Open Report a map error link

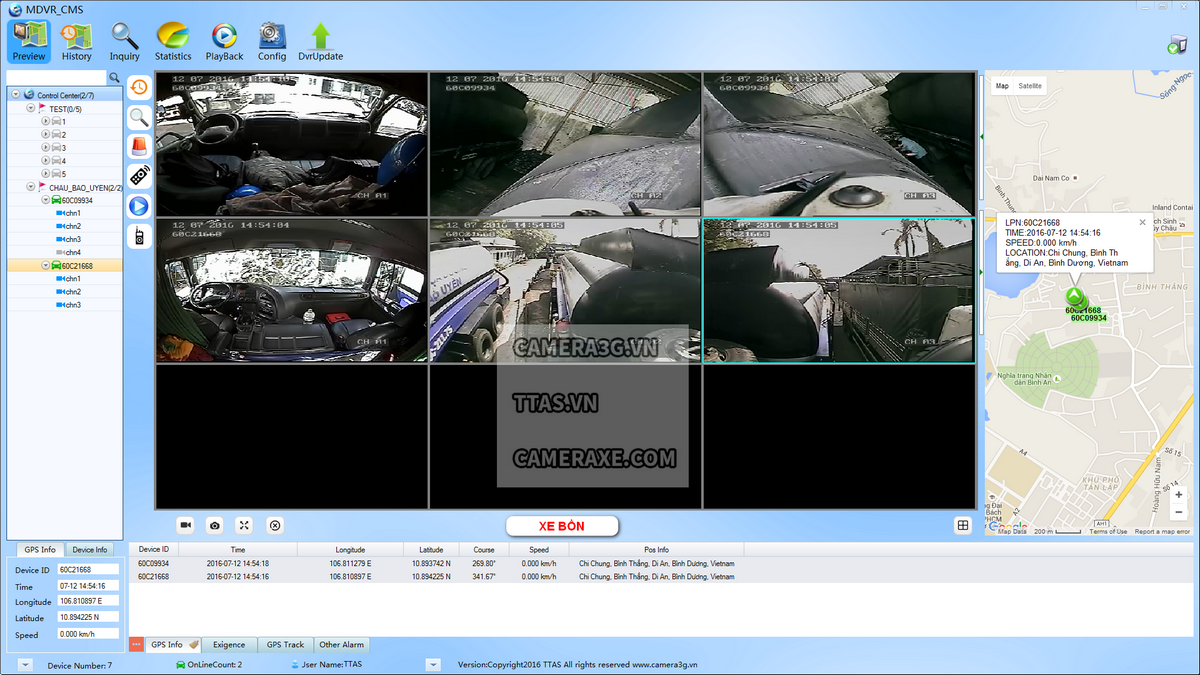(1163, 532)
